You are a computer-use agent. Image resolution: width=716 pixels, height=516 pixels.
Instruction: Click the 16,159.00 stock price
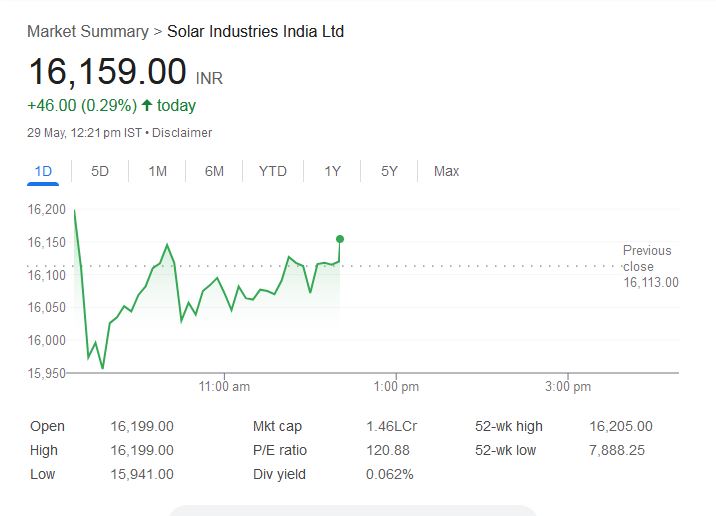[x=107, y=73]
